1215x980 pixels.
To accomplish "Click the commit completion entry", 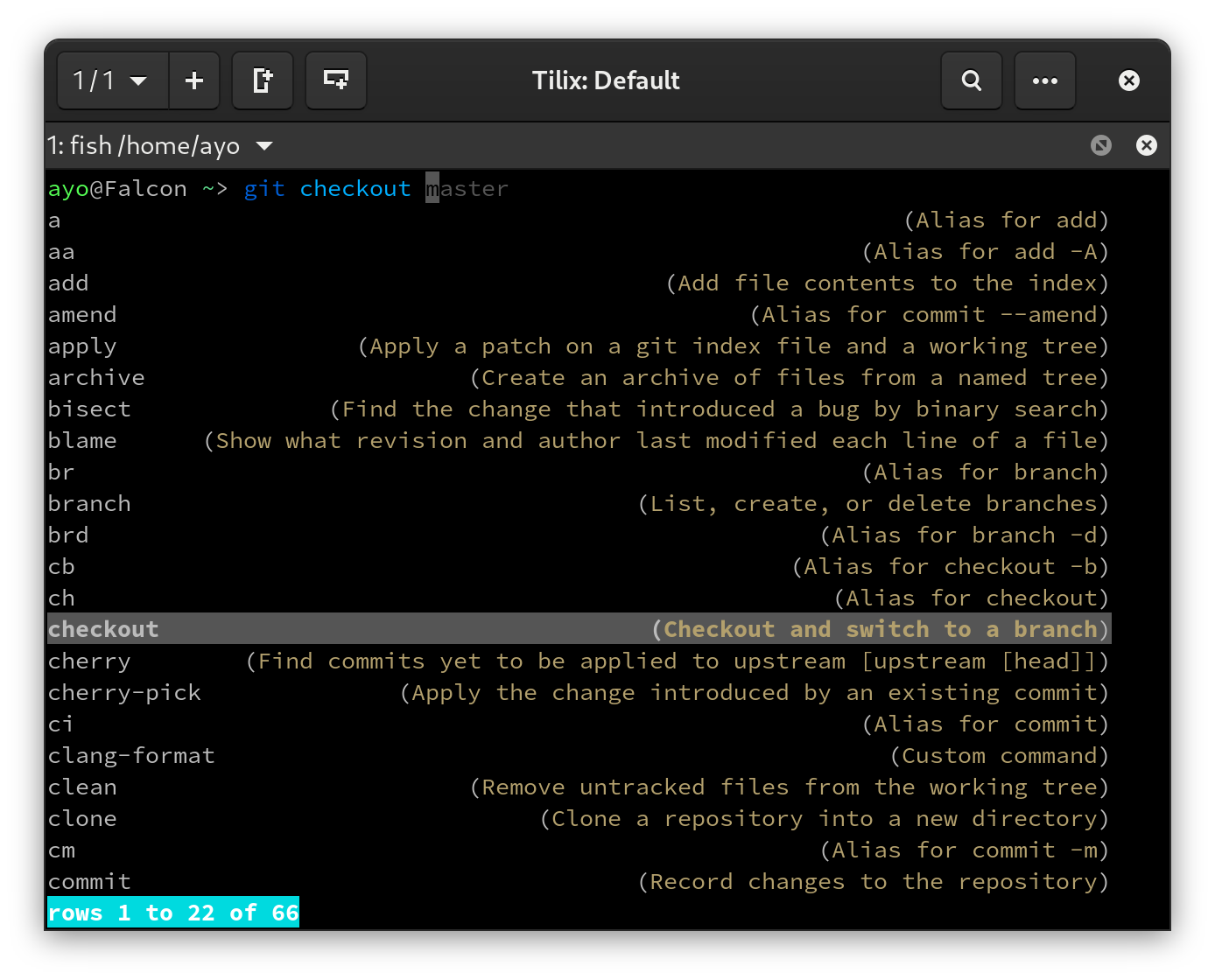I will tap(89, 881).
